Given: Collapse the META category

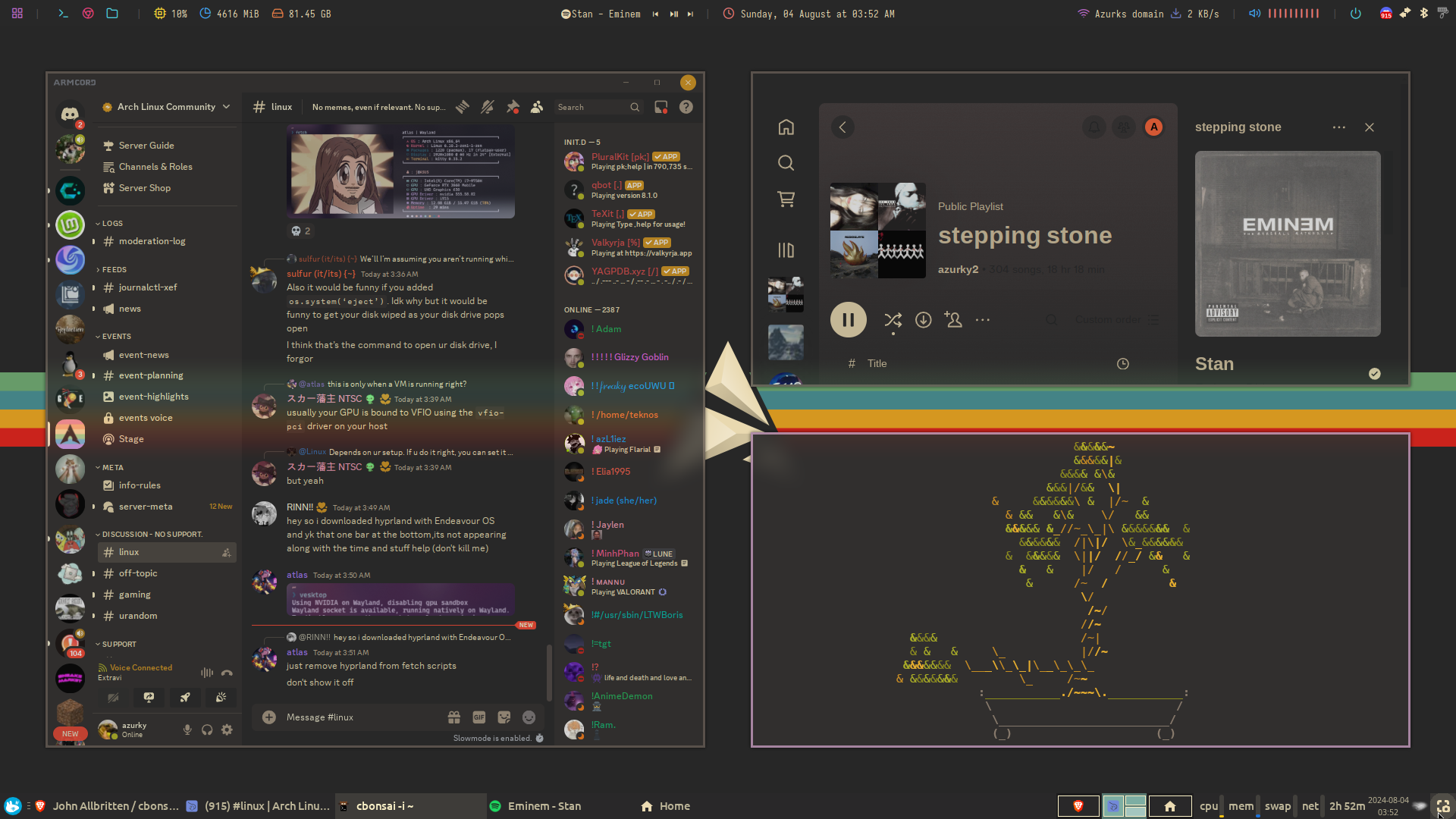Looking at the screenshot, I should pos(109,468).
